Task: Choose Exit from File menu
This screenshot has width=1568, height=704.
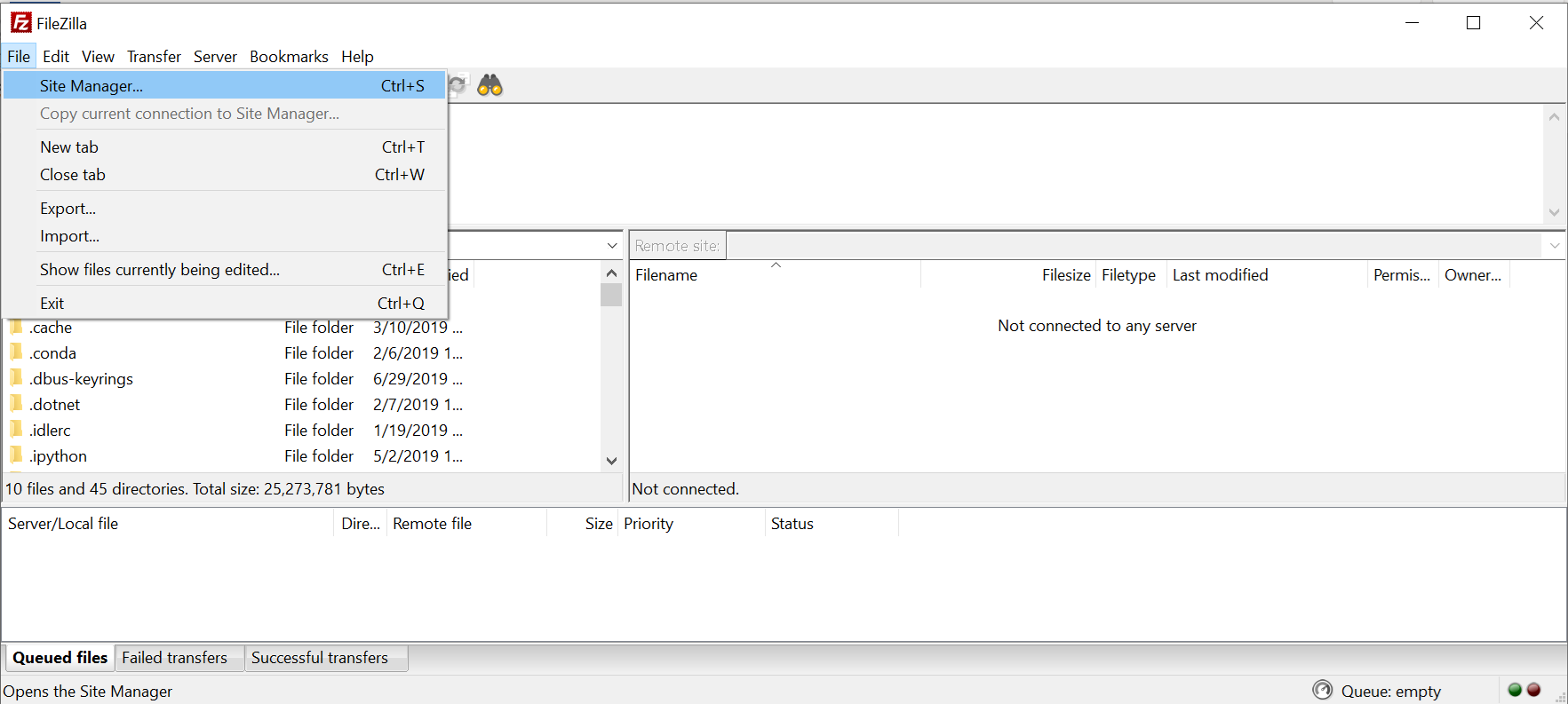Action: click(224, 303)
